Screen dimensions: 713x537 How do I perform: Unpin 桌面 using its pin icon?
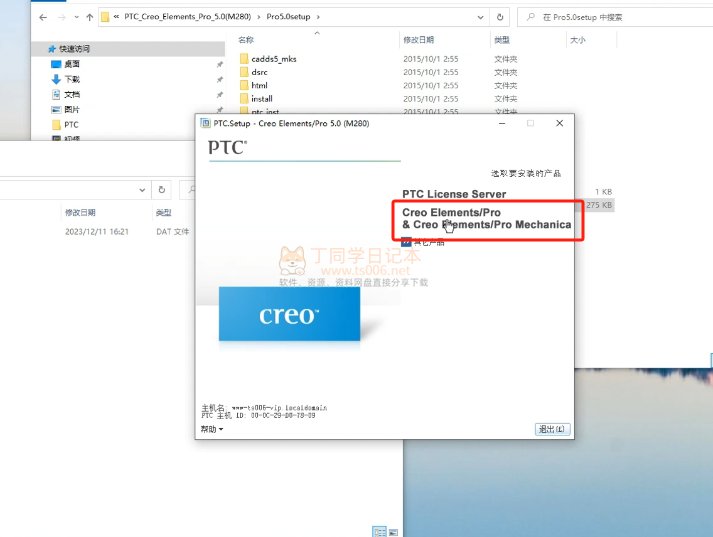(x=220, y=64)
